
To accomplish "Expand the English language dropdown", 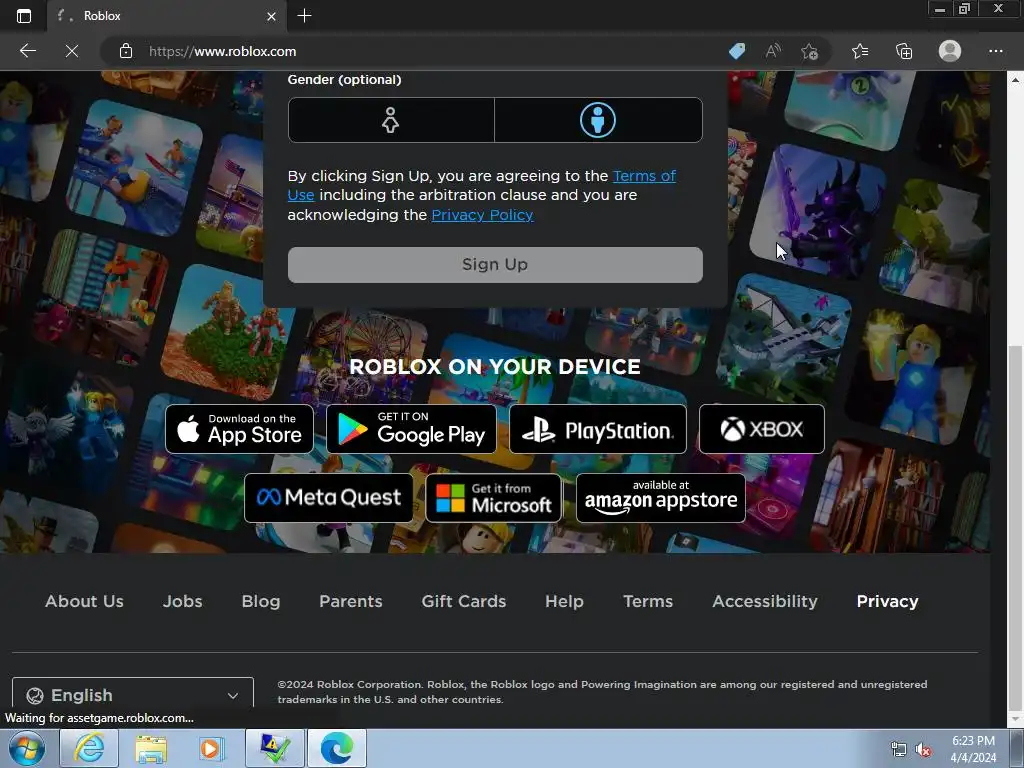I will tap(133, 695).
